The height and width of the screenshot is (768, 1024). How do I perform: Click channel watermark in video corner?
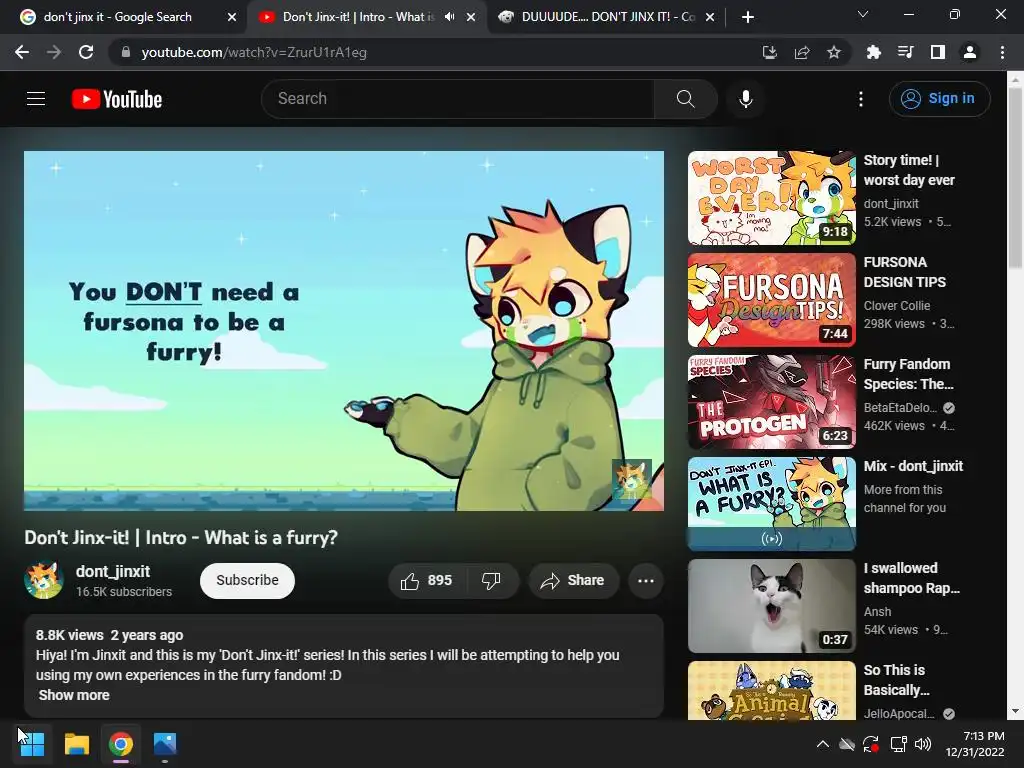pyautogui.click(x=632, y=479)
